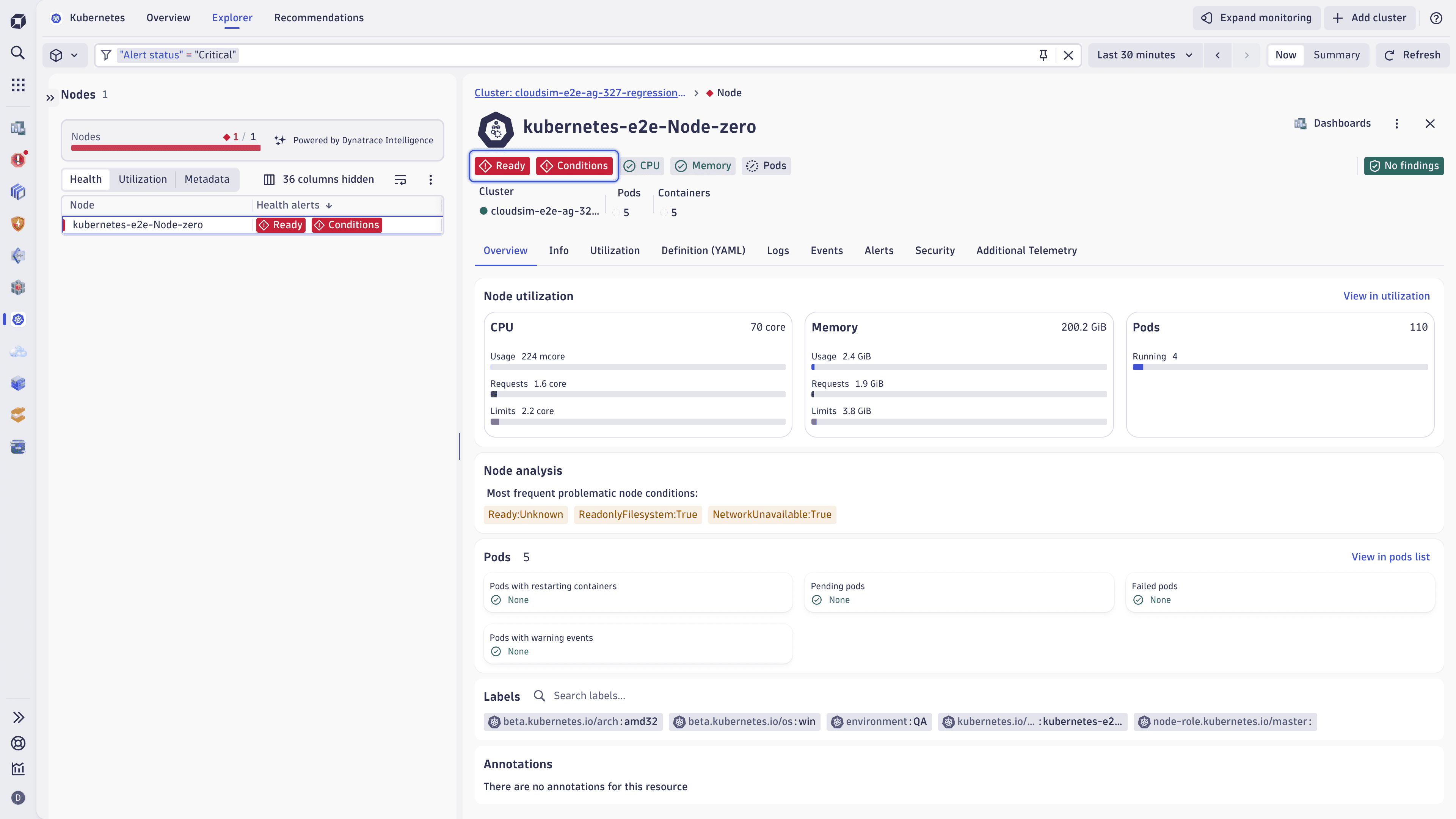Click the Conditions status chip in detail header
The image size is (1456, 819).
click(x=574, y=166)
